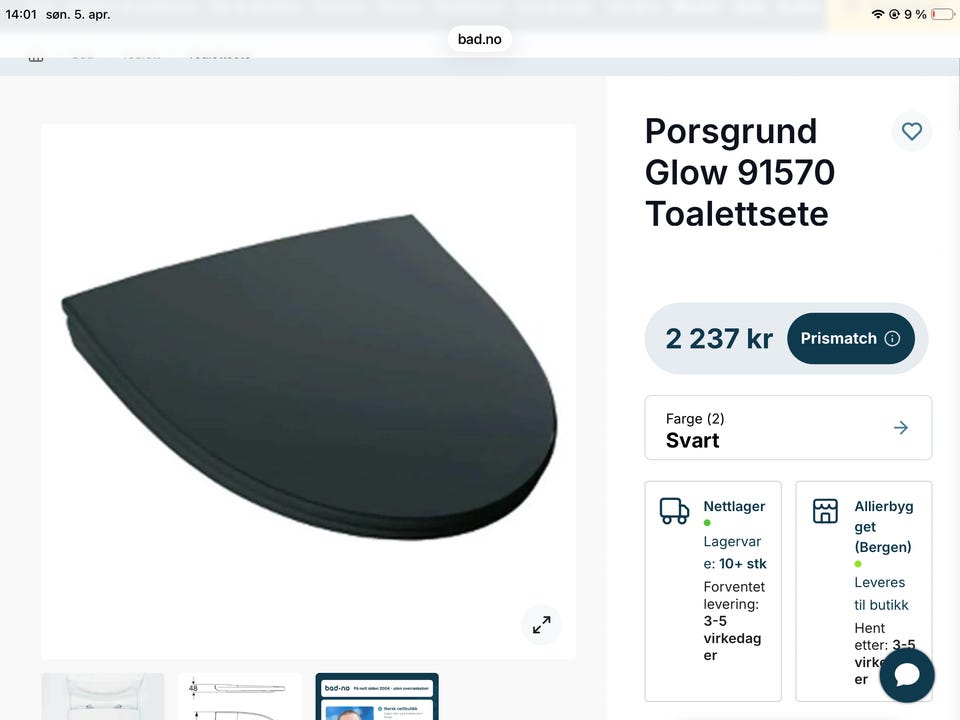960x720 pixels.
Task: Open the Farge (2) Svart color selector
Action: point(788,428)
